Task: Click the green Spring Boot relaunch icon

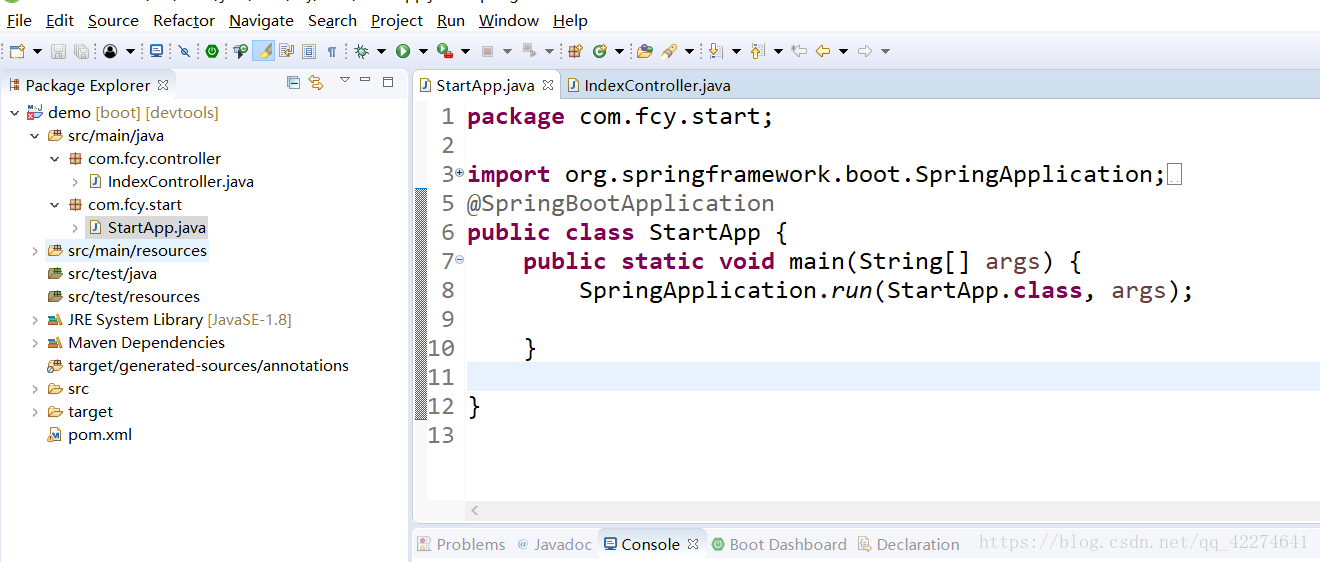Action: pyautogui.click(x=212, y=51)
